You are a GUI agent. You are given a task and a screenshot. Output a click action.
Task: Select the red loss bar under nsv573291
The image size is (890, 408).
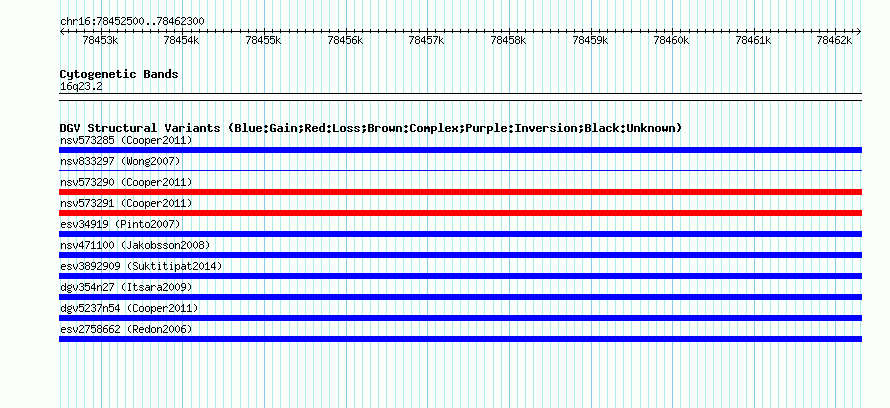pyautogui.click(x=460, y=213)
